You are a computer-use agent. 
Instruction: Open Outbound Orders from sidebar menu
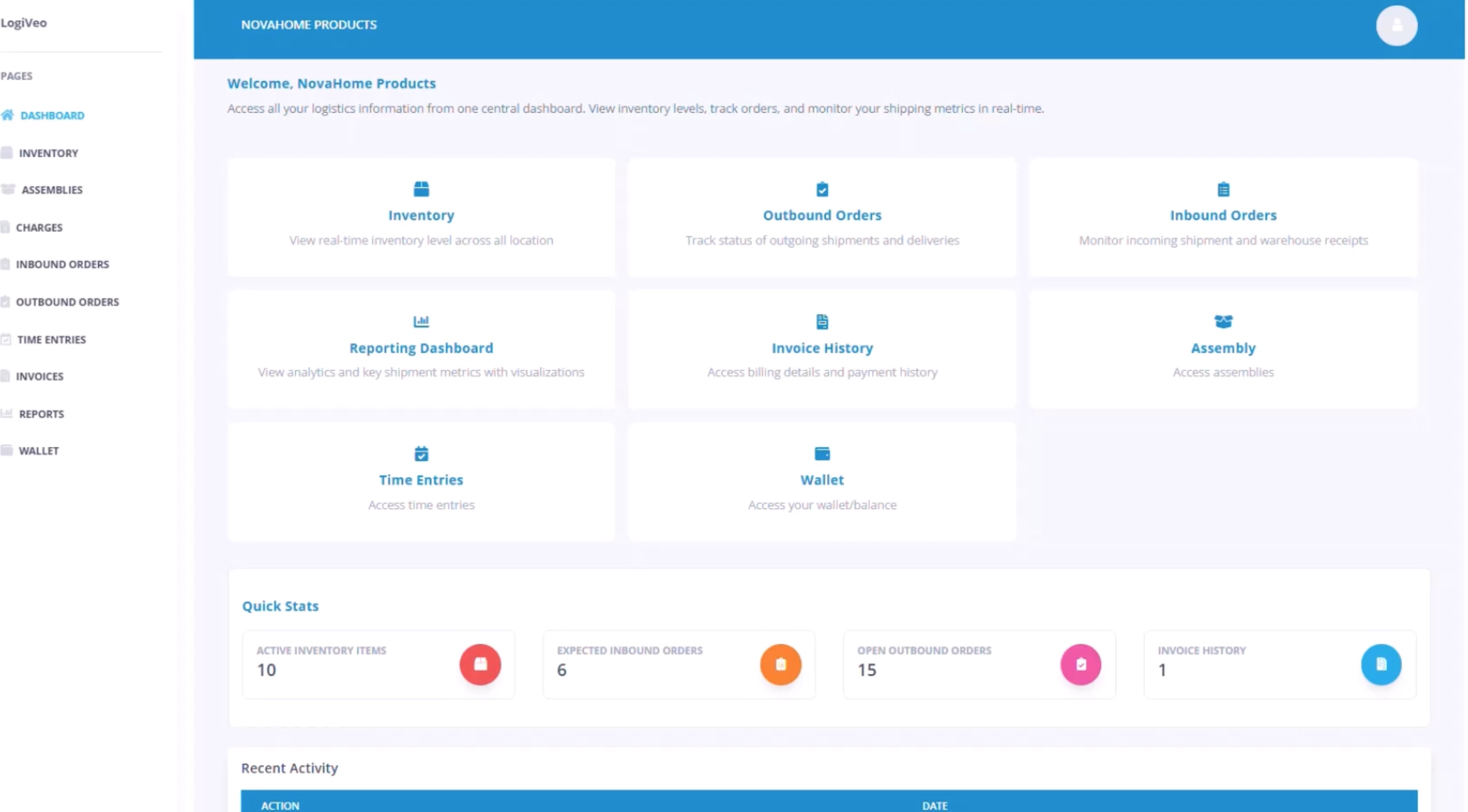[x=67, y=302]
